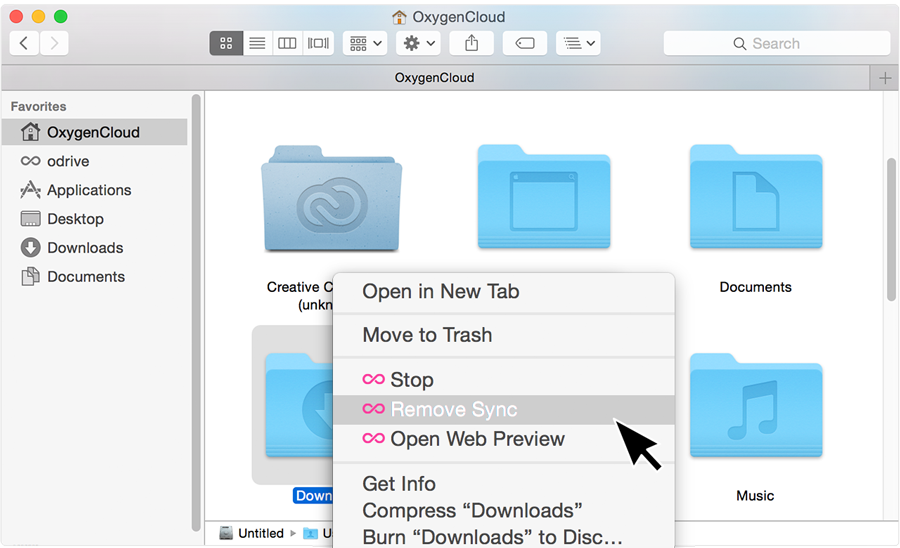Switch to list view
The height and width of the screenshot is (548, 900).
[x=257, y=43]
